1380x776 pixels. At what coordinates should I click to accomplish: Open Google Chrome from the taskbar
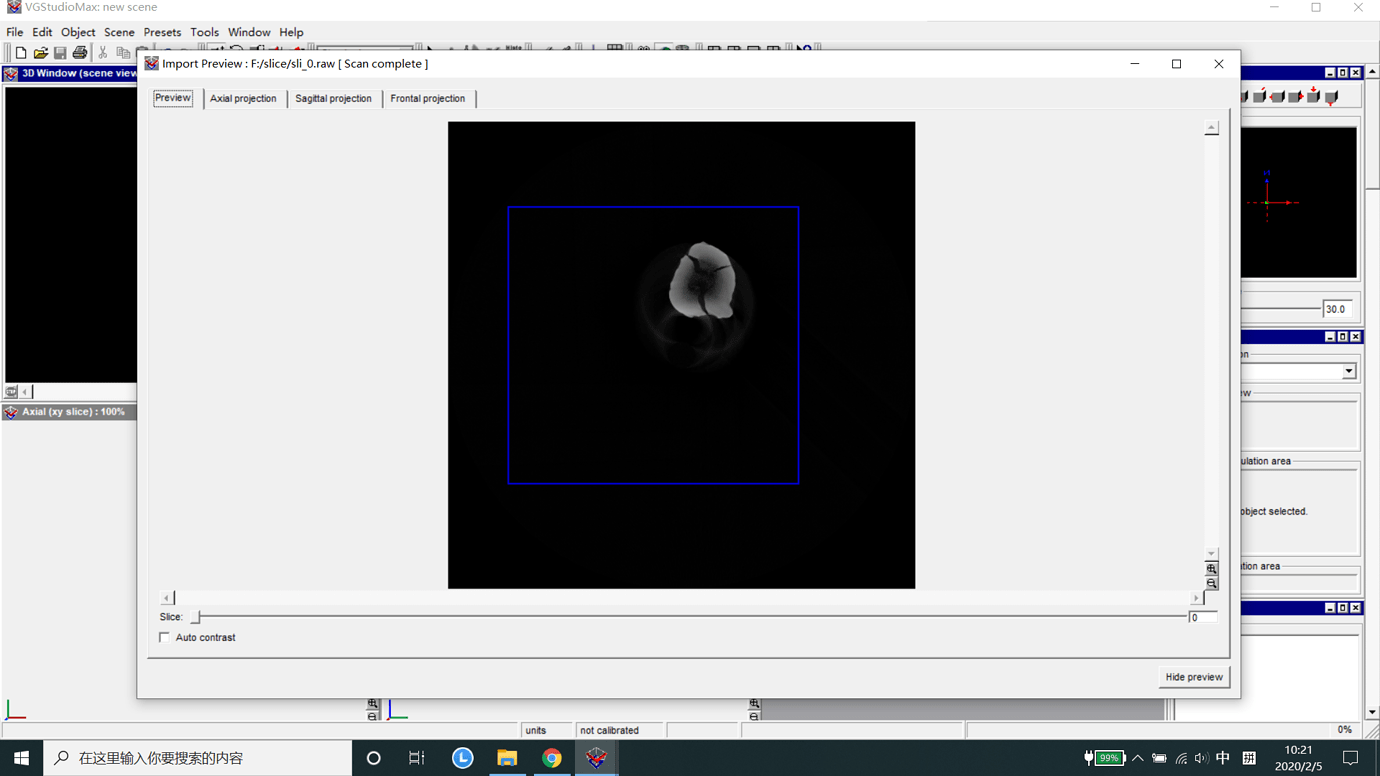pyautogui.click(x=551, y=758)
